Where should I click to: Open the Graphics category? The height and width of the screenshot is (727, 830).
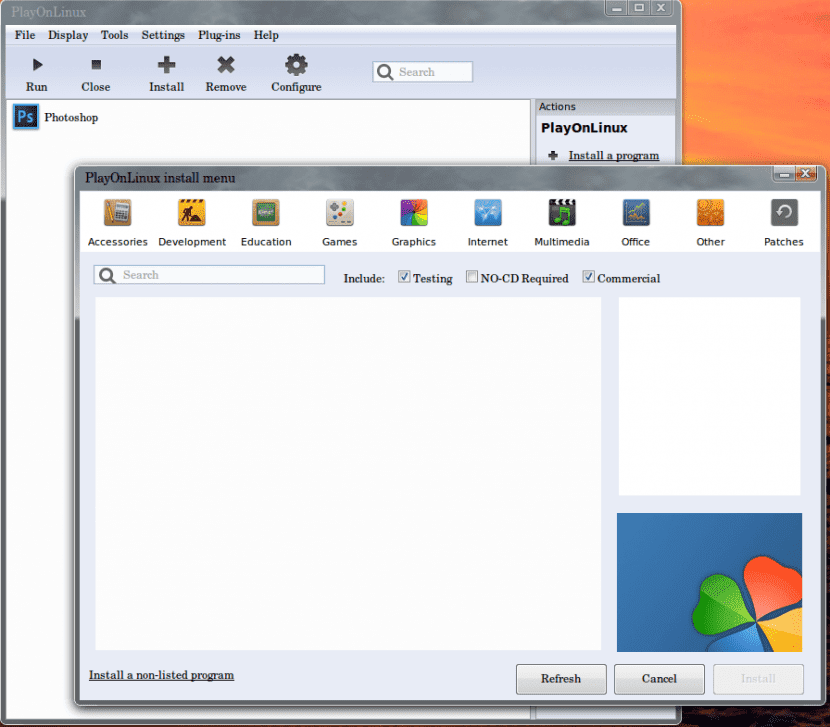click(413, 223)
